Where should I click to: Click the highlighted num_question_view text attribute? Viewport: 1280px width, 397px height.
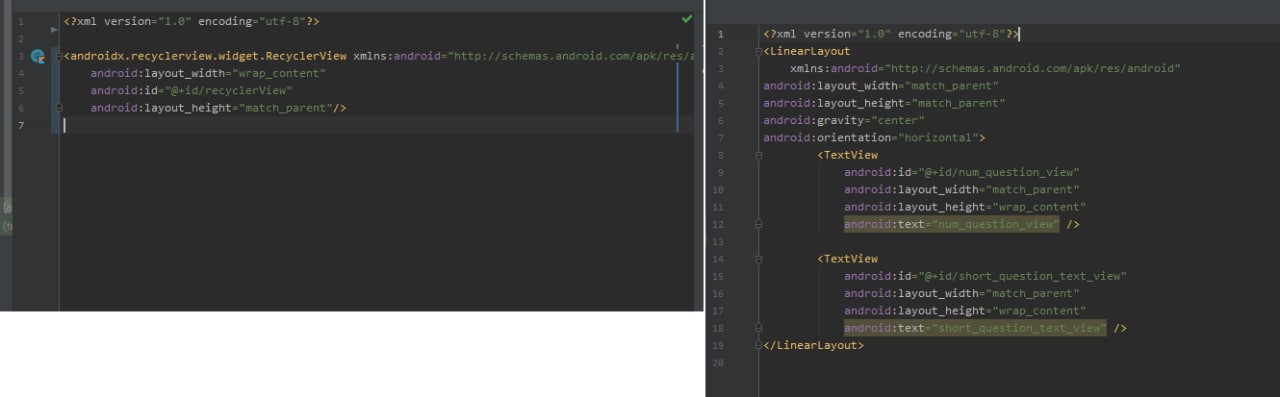[x=951, y=225]
